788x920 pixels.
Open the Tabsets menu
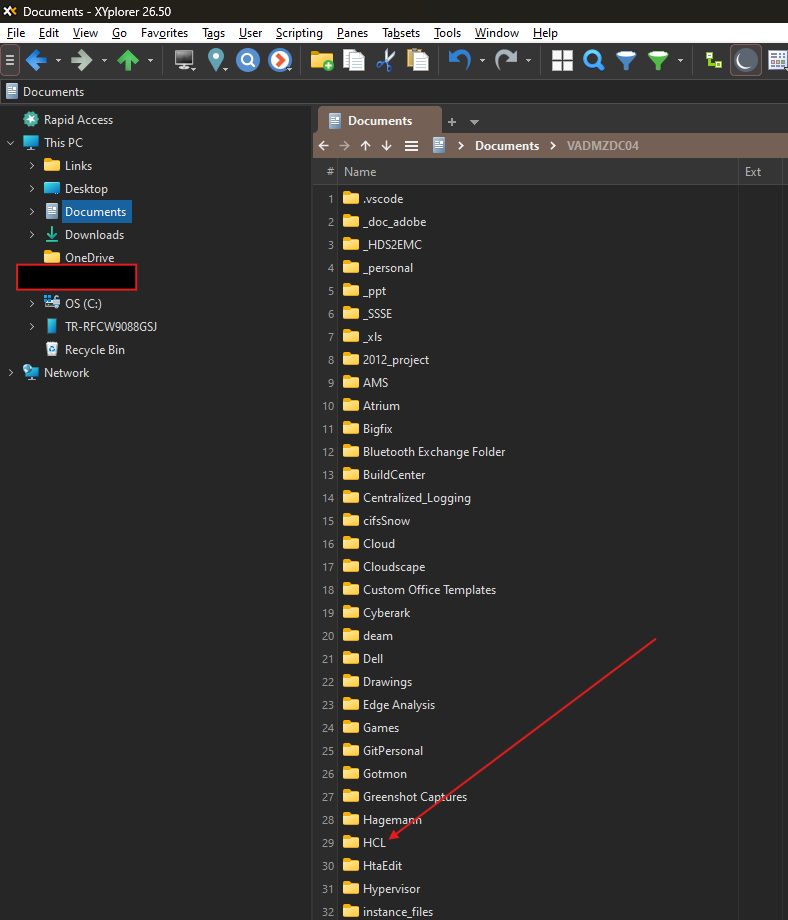pyautogui.click(x=400, y=33)
